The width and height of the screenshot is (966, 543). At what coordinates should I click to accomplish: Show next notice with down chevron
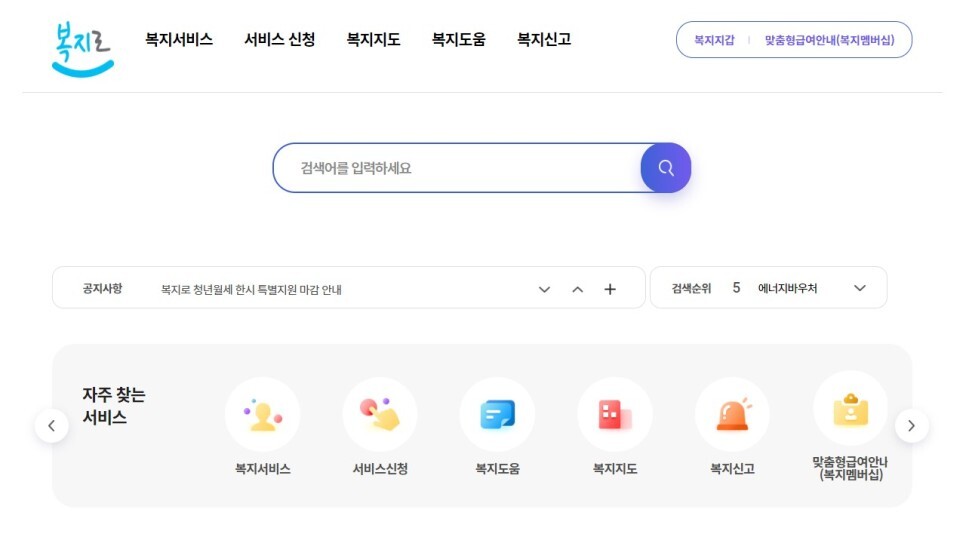click(544, 289)
